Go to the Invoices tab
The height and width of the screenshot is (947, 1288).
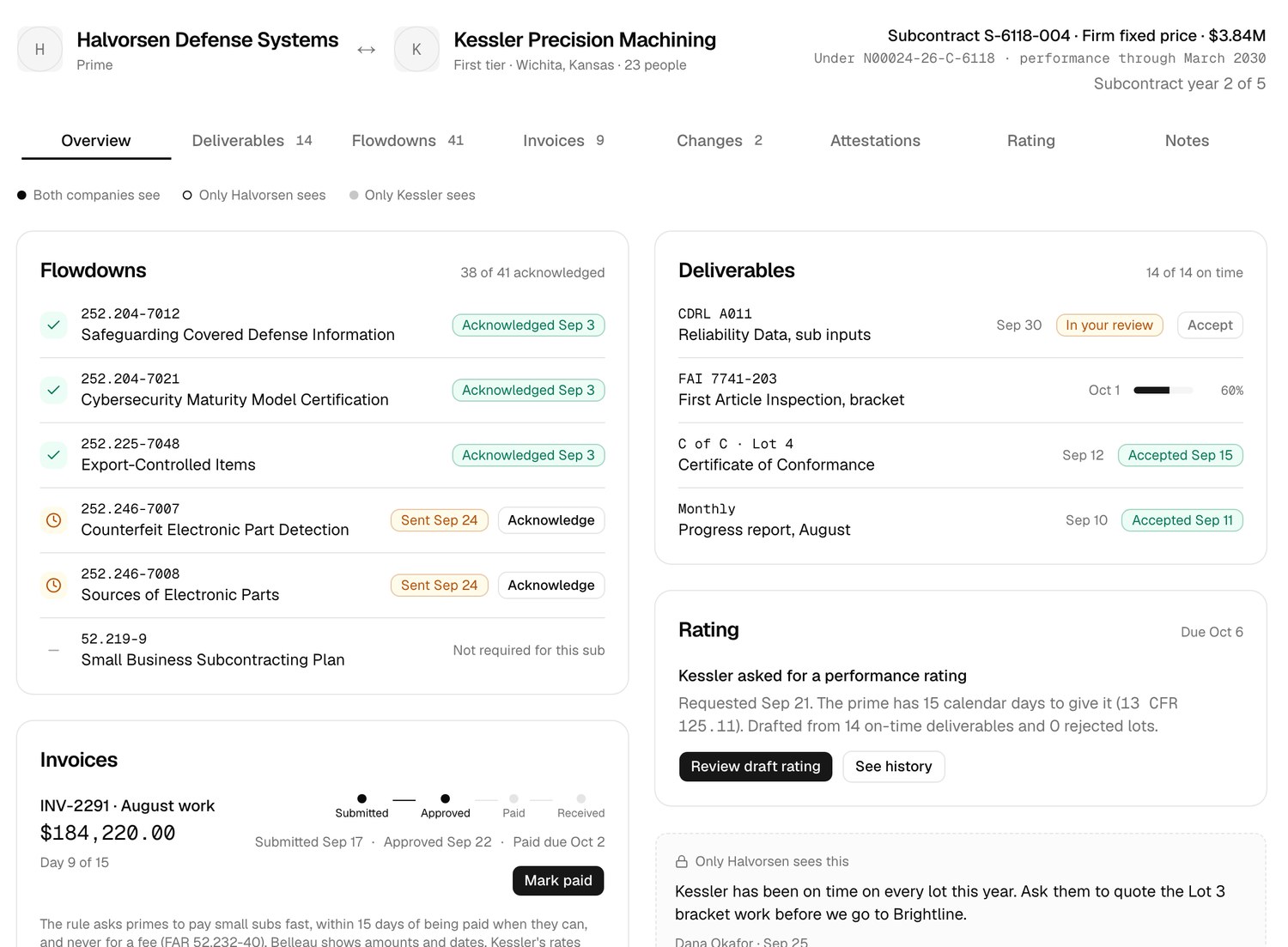point(563,141)
